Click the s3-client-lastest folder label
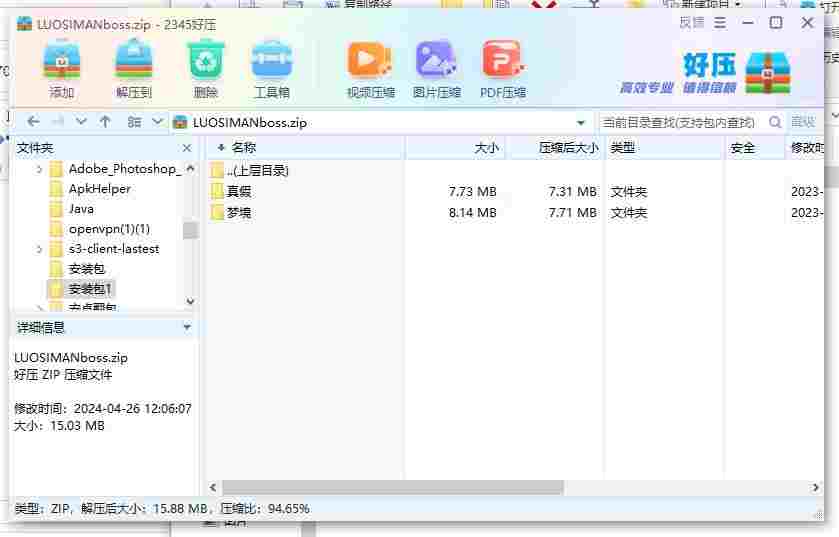Image resolution: width=839 pixels, height=537 pixels. (114, 249)
